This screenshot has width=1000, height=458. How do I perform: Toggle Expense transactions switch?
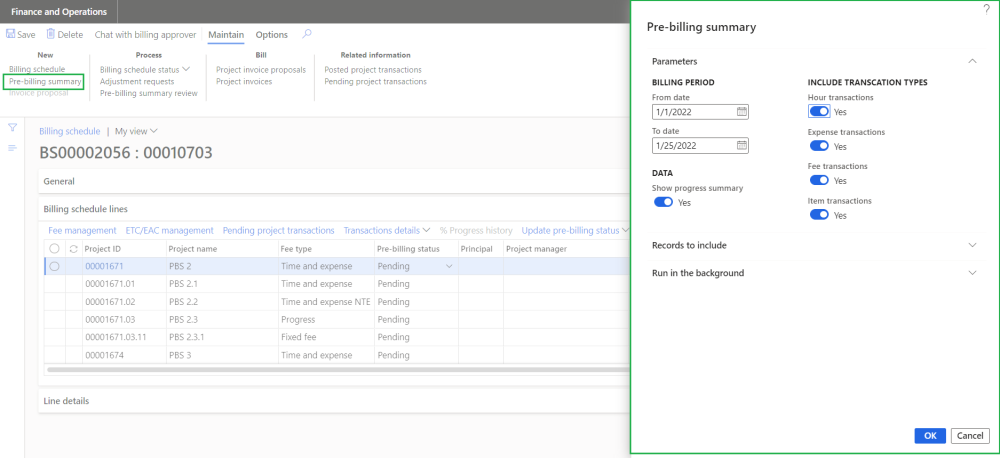[819, 146]
